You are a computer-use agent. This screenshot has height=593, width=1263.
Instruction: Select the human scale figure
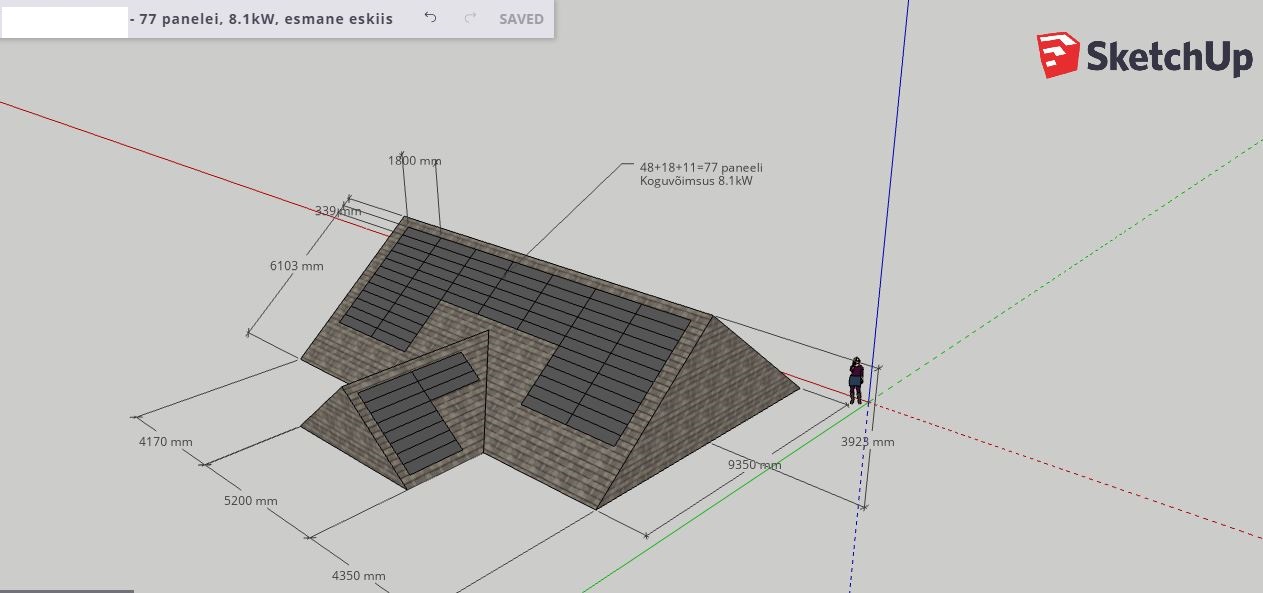point(856,380)
